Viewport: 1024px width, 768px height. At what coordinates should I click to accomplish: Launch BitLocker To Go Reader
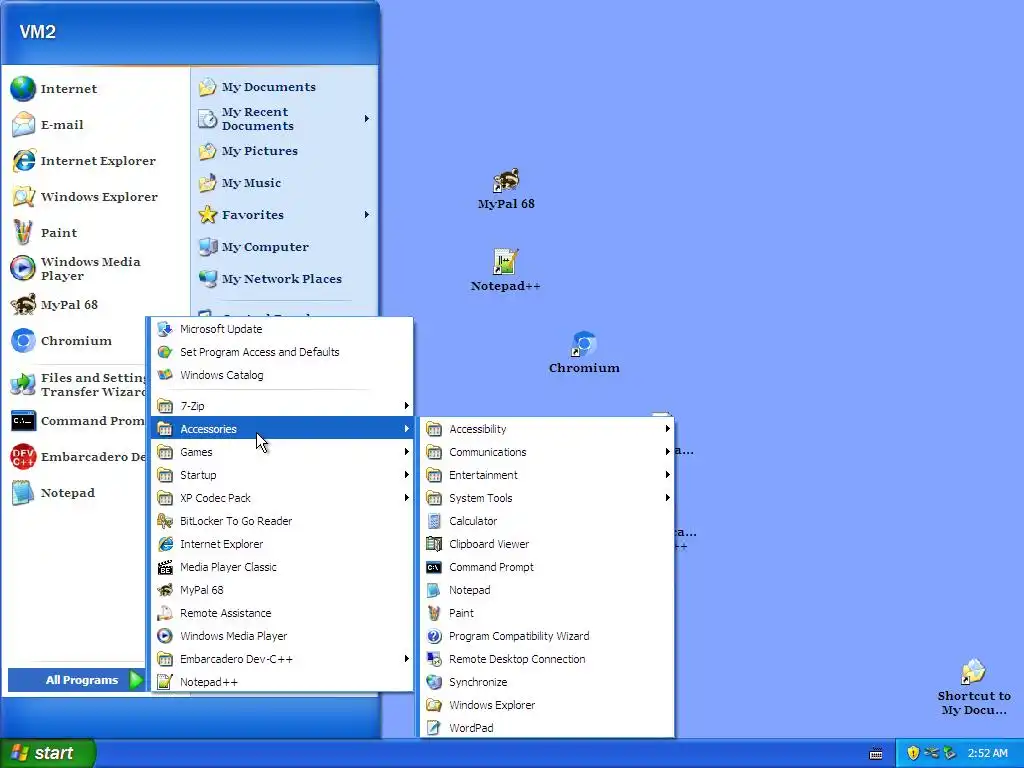click(x=282, y=521)
